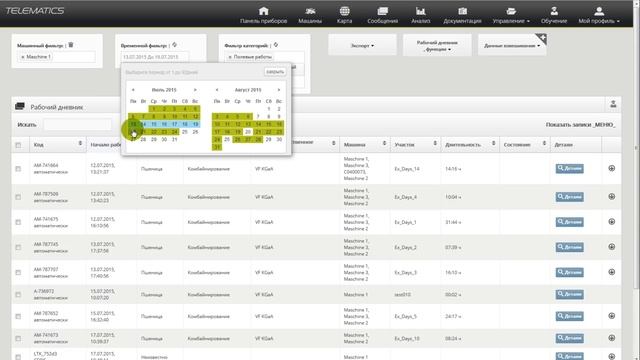Go to next month after Август 2015
Image resolution: width=640 pixels, height=360 pixels.
[x=279, y=90]
